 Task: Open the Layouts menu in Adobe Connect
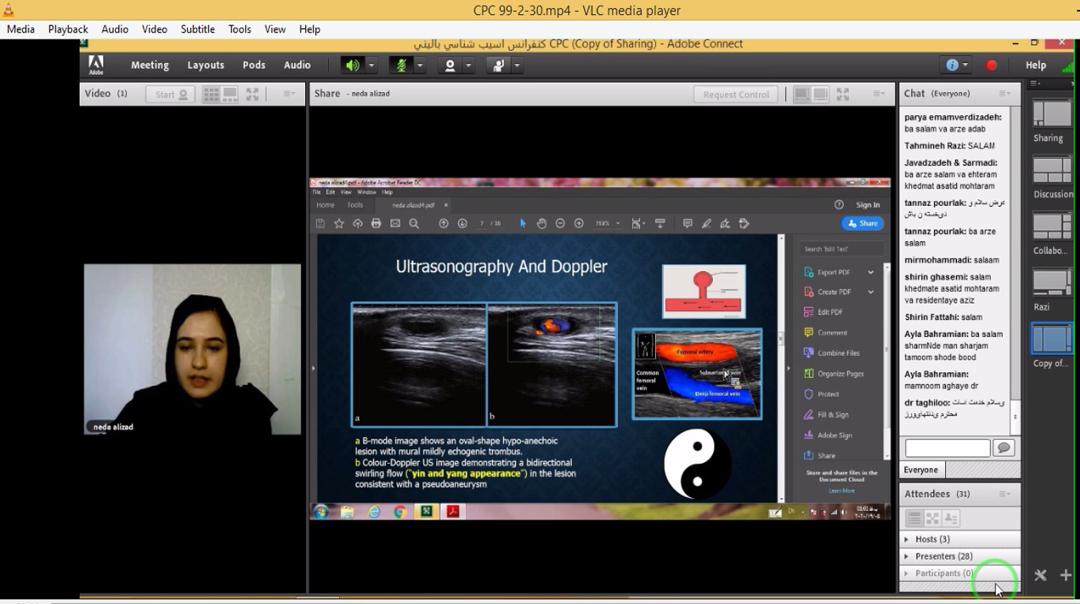(205, 65)
